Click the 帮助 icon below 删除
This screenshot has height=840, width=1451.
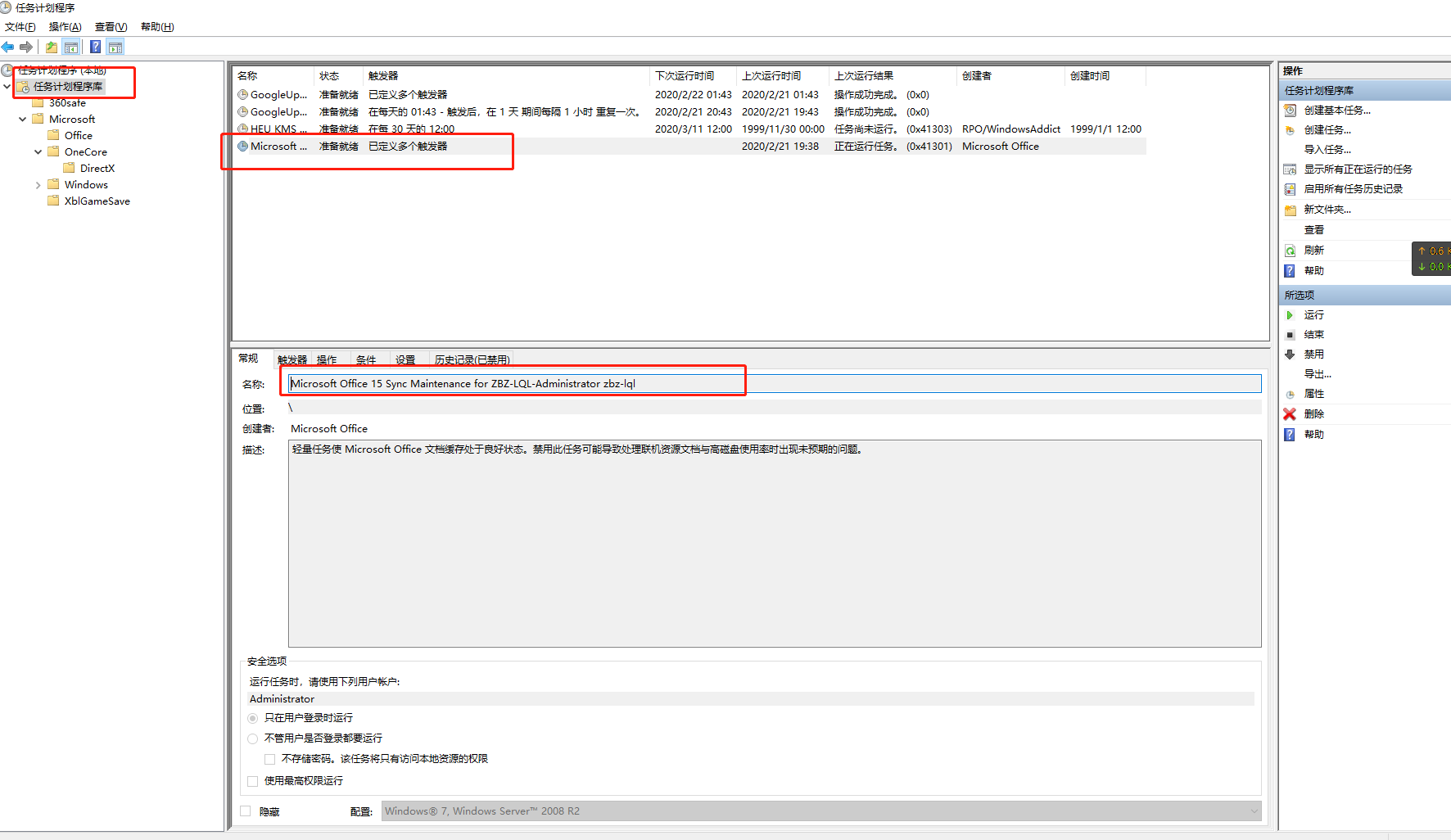pyautogui.click(x=1290, y=435)
